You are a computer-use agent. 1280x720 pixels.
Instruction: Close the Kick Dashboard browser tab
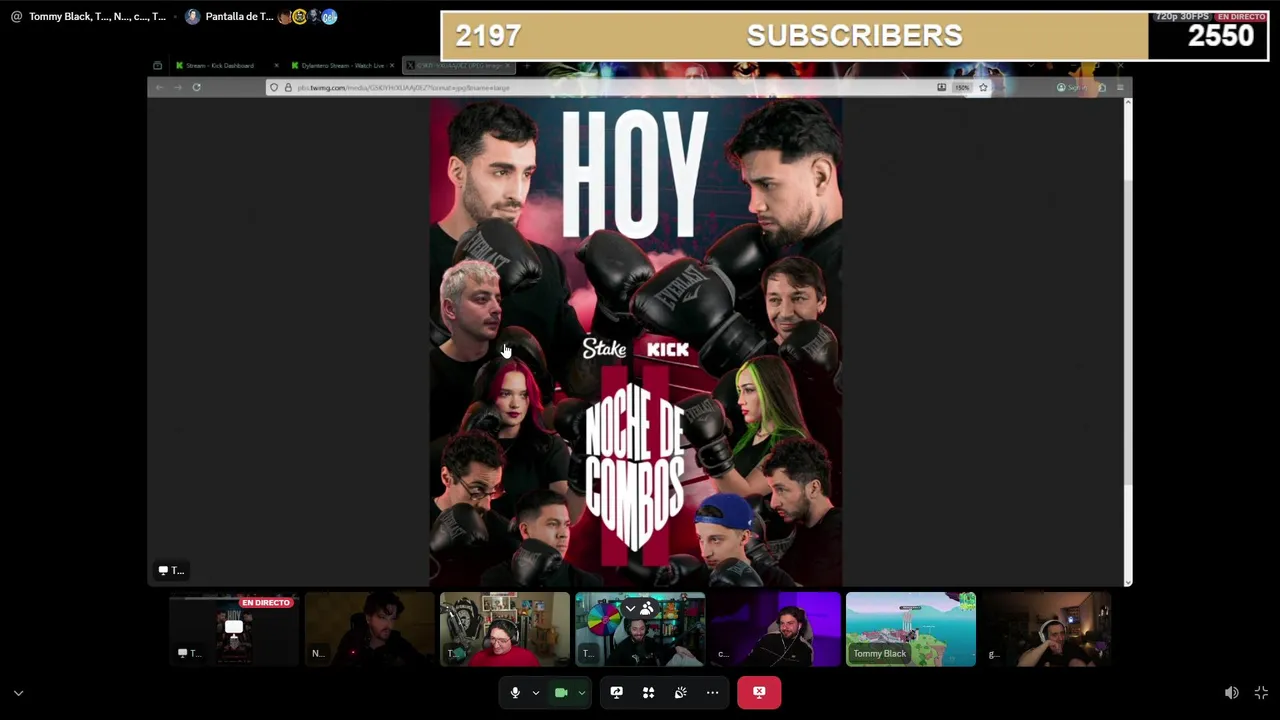pos(277,65)
